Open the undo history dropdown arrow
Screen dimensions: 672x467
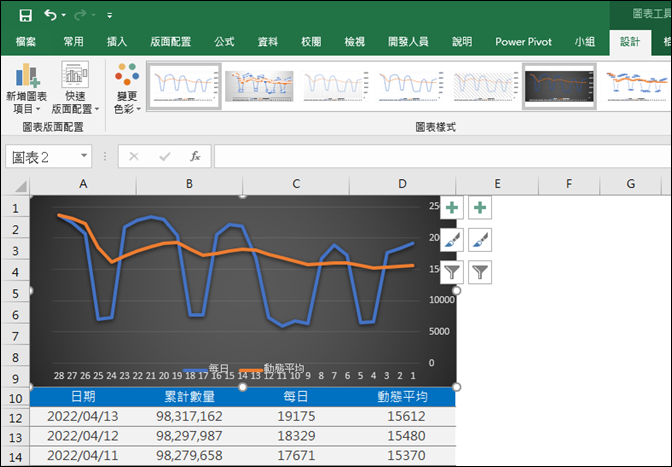[x=63, y=15]
